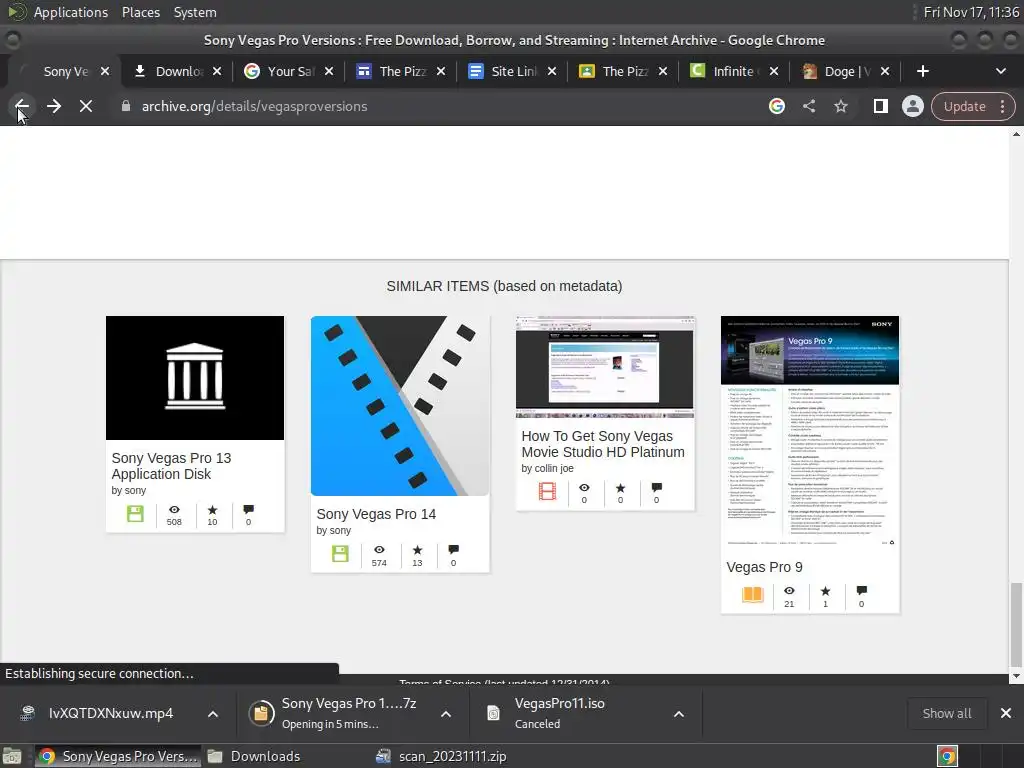
Task: Expand options for Sony Vegas Pro 7z download
Action: point(445,714)
